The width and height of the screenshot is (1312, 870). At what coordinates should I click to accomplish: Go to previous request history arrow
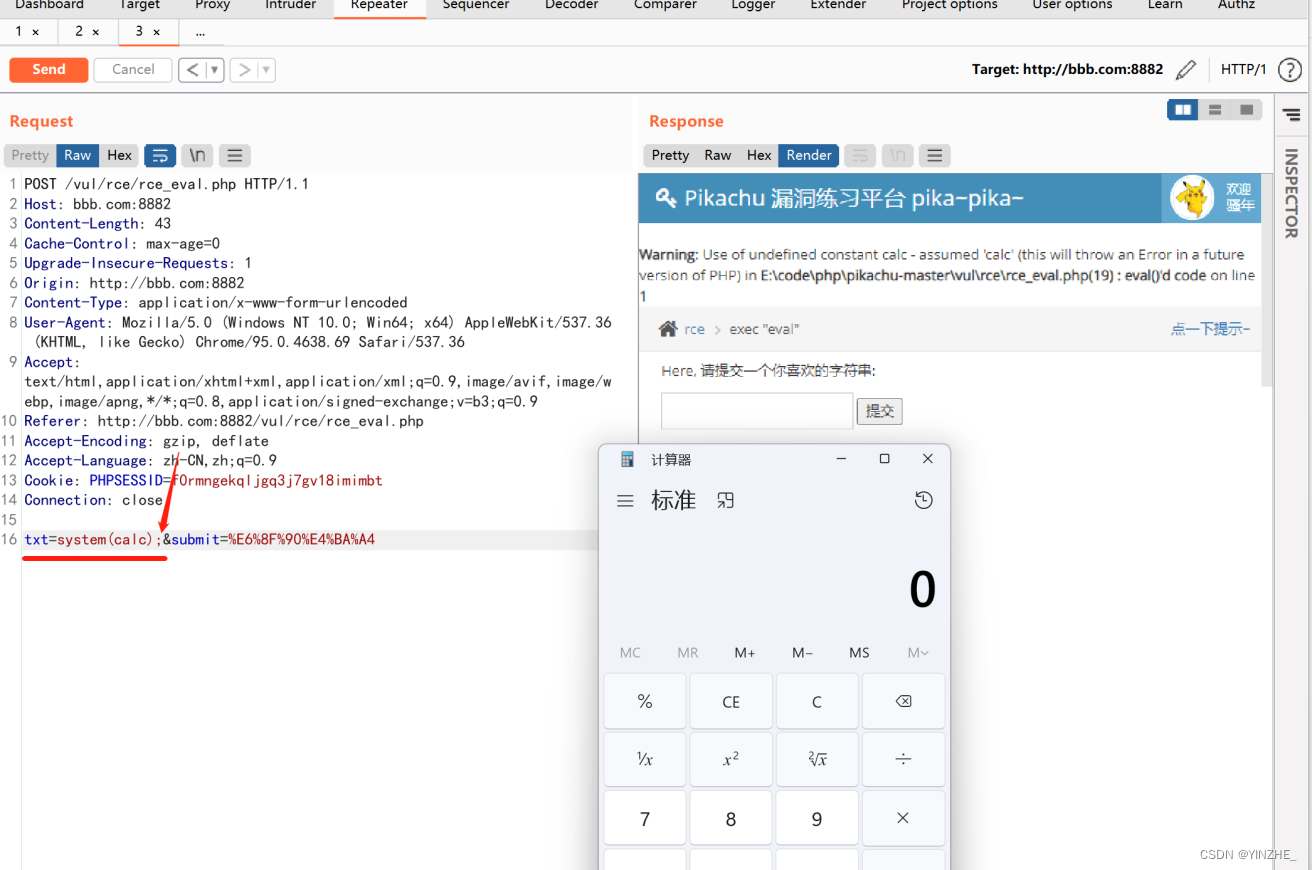pyautogui.click(x=192, y=70)
